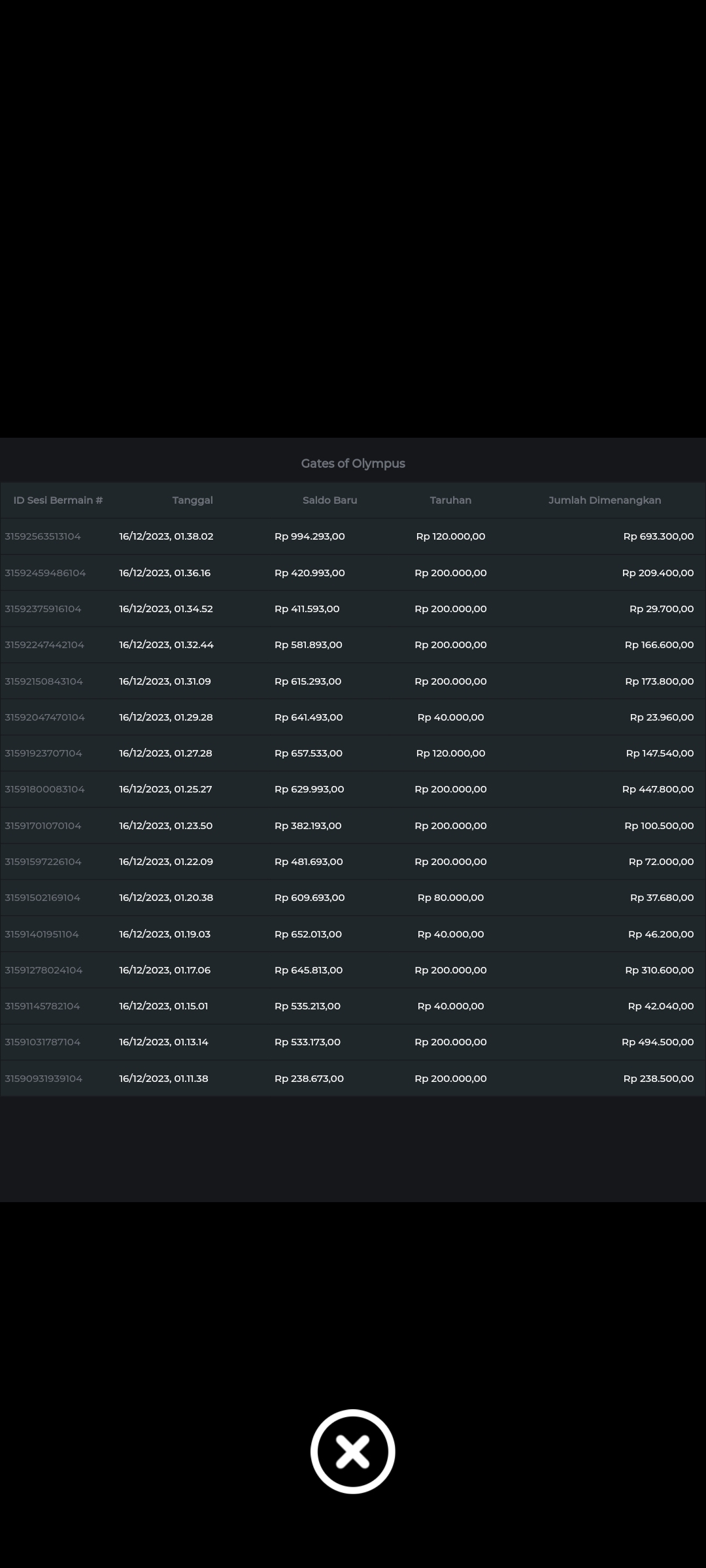Click the Tanggal column header
The height and width of the screenshot is (1568, 706).
click(192, 500)
